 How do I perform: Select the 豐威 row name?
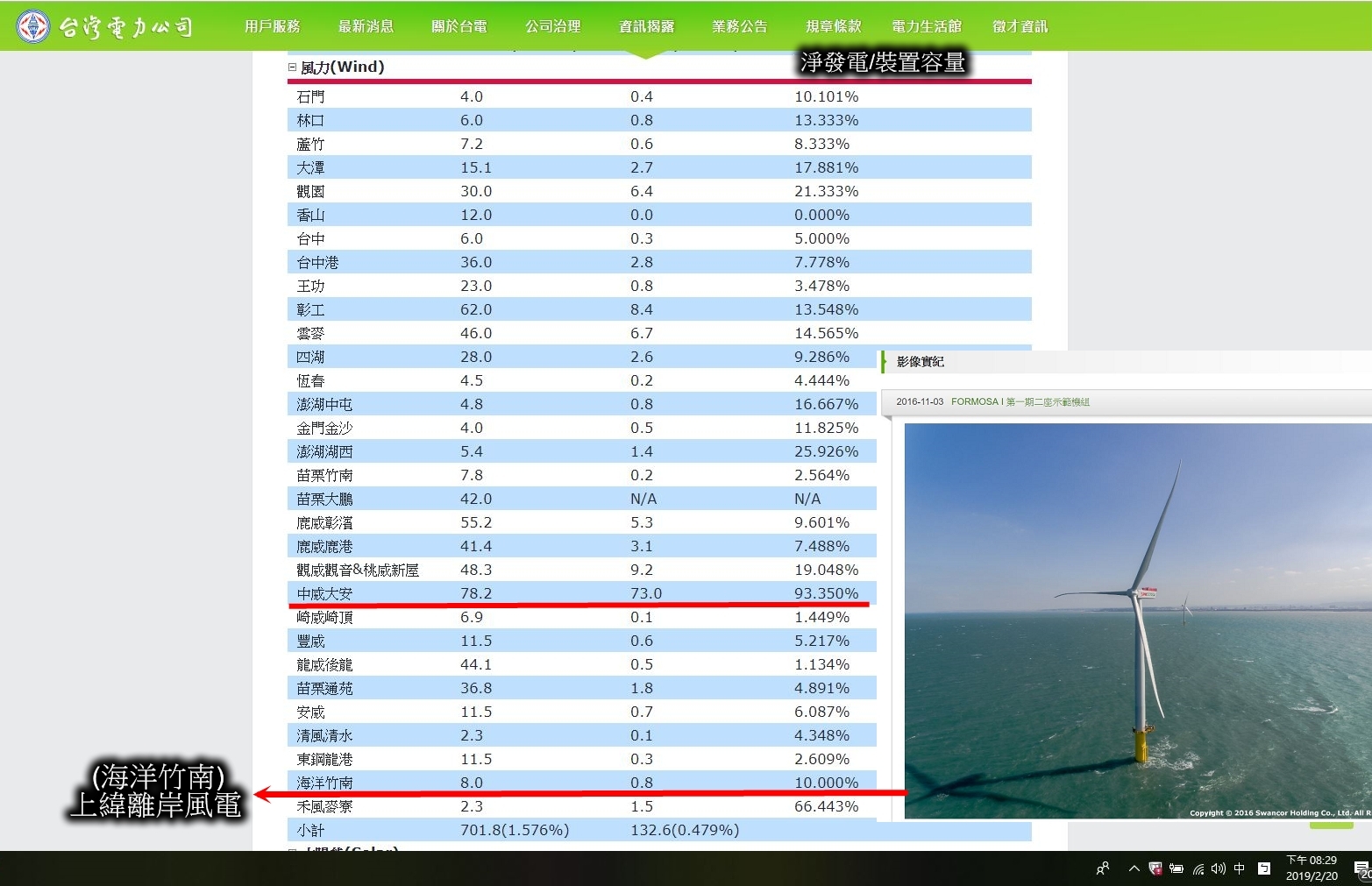[x=310, y=641]
